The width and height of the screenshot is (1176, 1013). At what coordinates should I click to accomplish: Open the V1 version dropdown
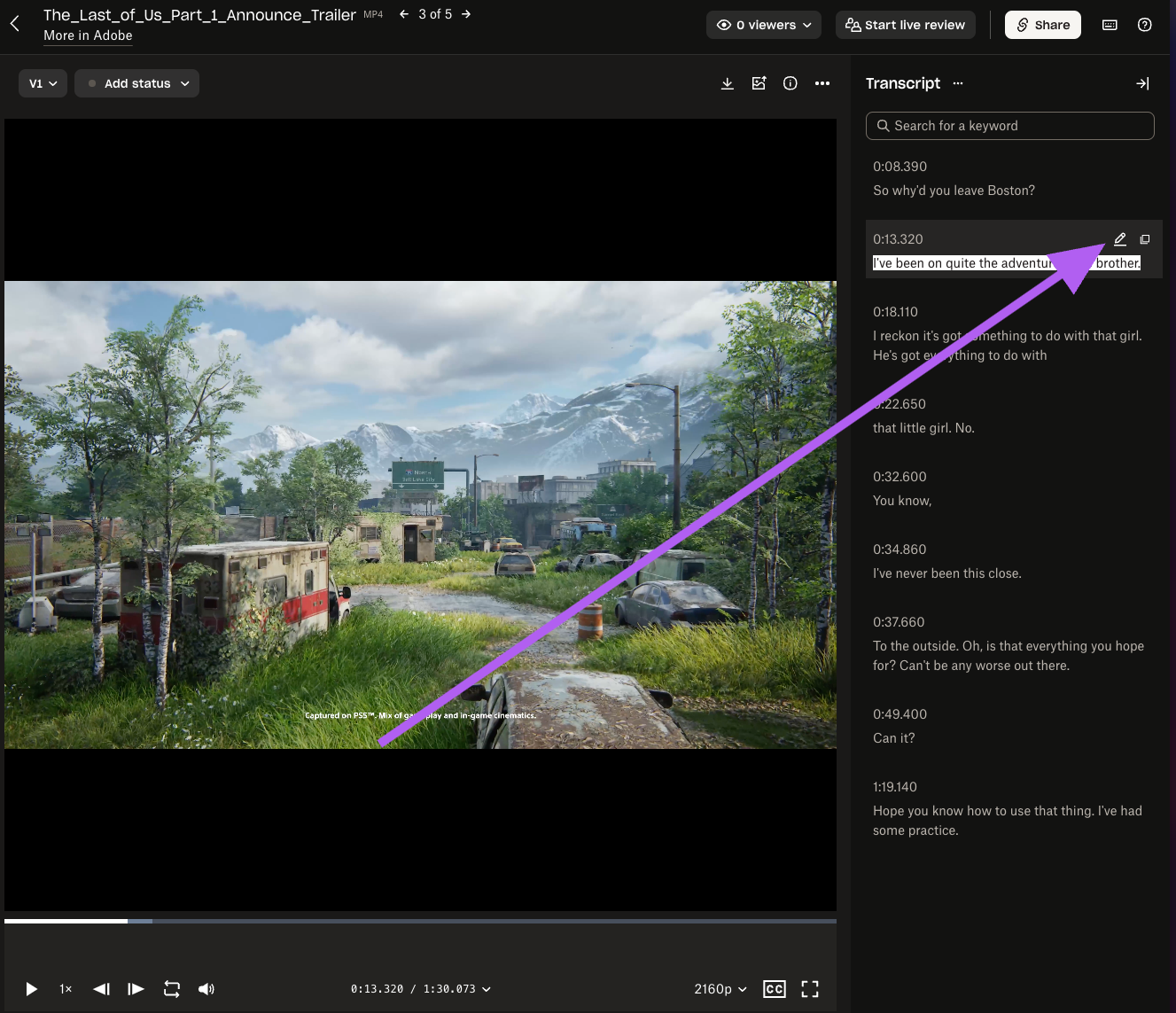43,83
